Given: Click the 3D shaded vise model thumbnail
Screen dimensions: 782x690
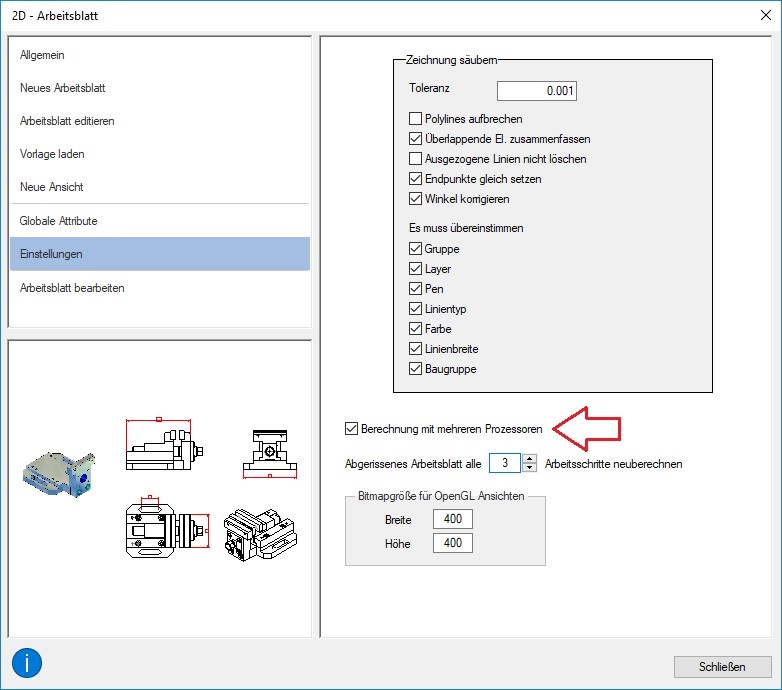Looking at the screenshot, I should pos(62,473).
